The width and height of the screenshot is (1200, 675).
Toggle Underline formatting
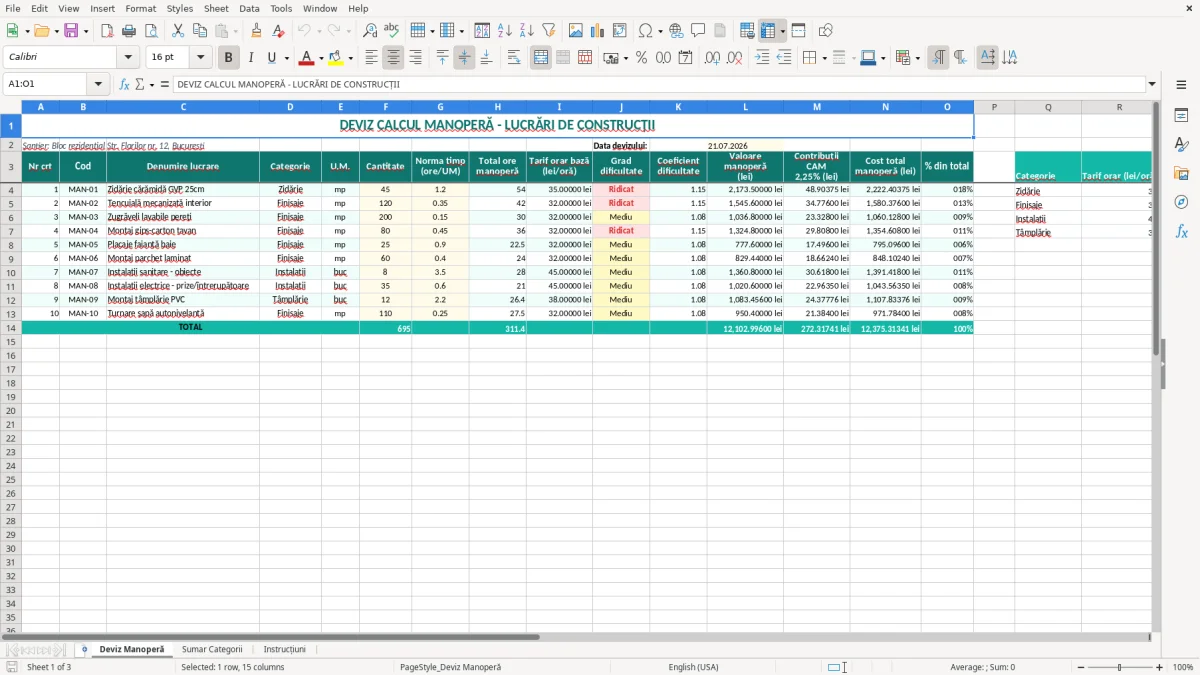(271, 58)
